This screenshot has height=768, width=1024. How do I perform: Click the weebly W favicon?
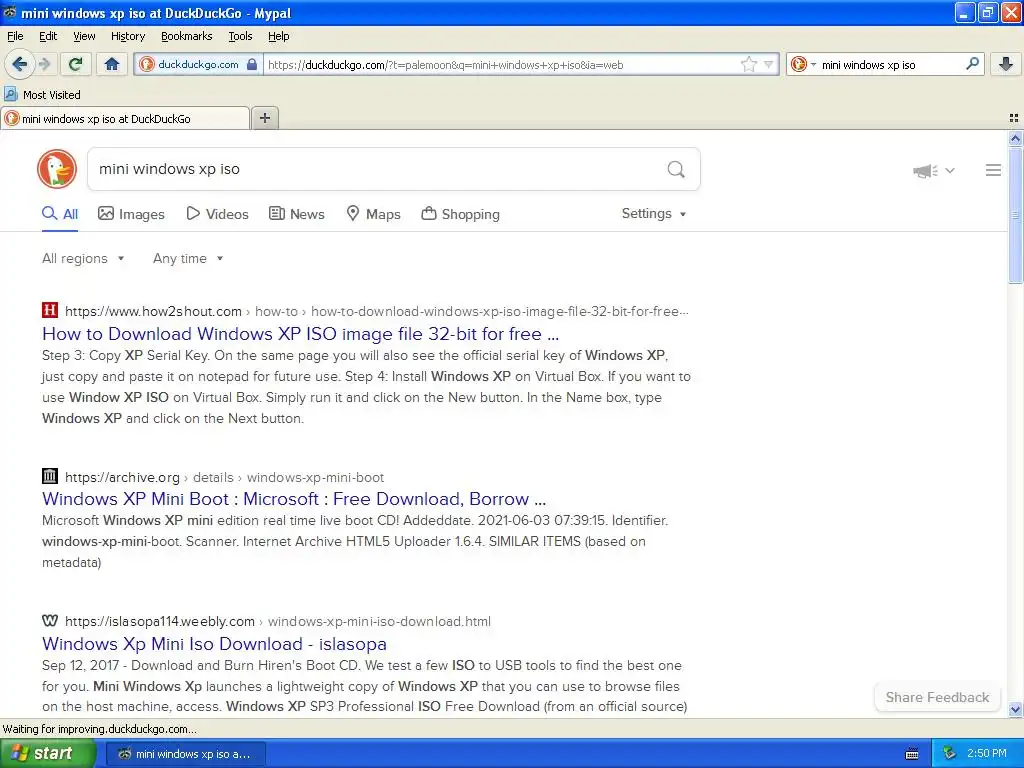(50, 620)
